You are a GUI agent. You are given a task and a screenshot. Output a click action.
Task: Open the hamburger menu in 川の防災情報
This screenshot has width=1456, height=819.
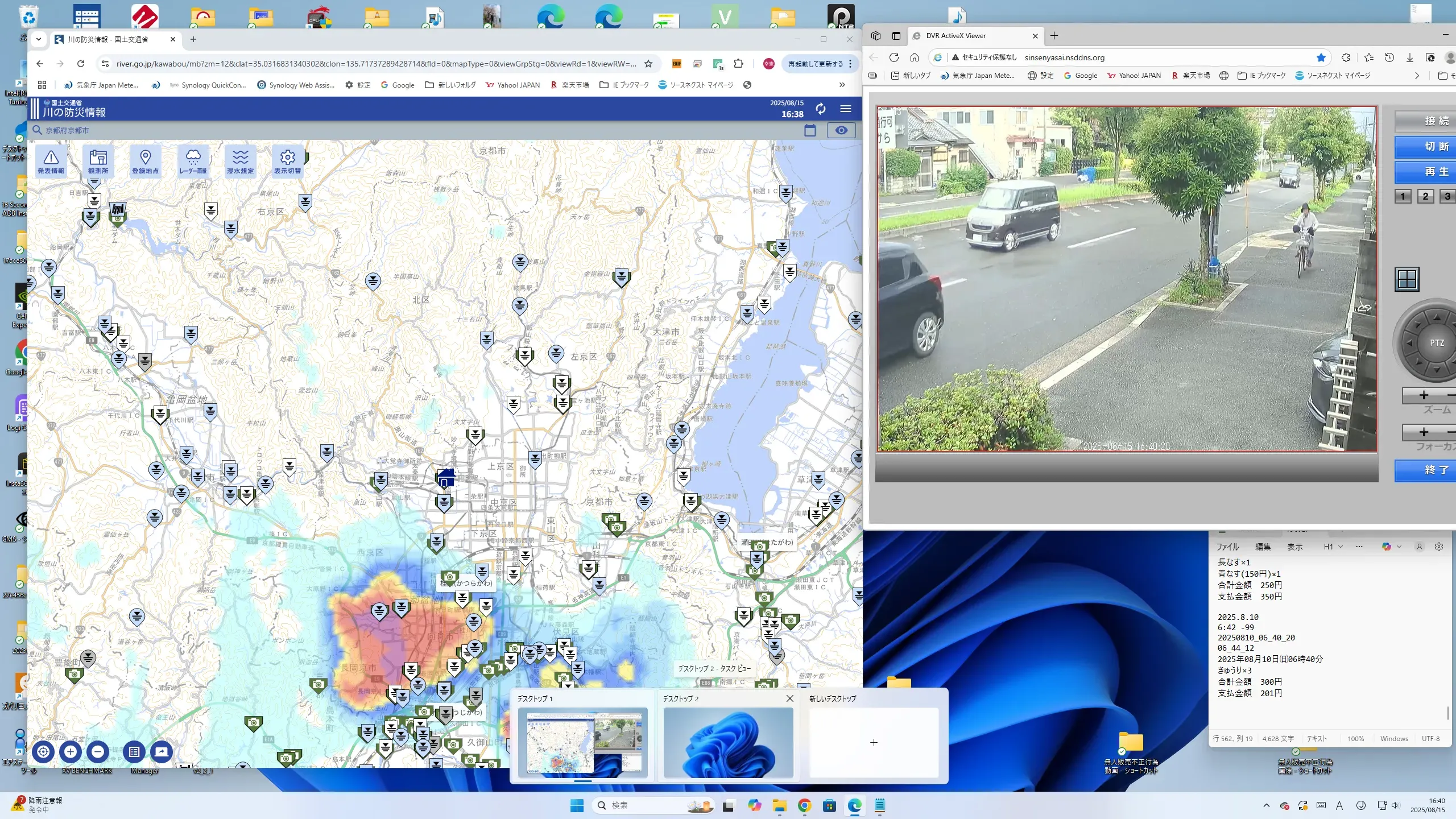[x=846, y=109]
